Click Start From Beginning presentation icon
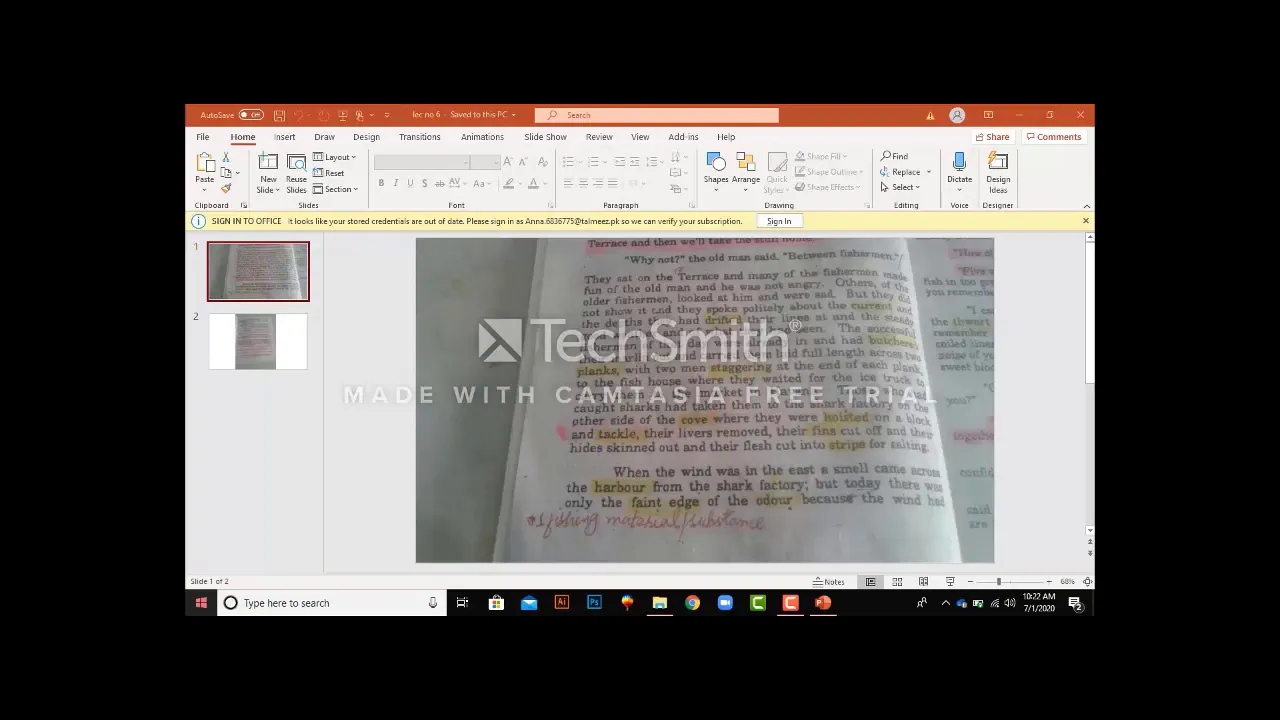Viewport: 1280px width, 720px height. pyautogui.click(x=343, y=115)
